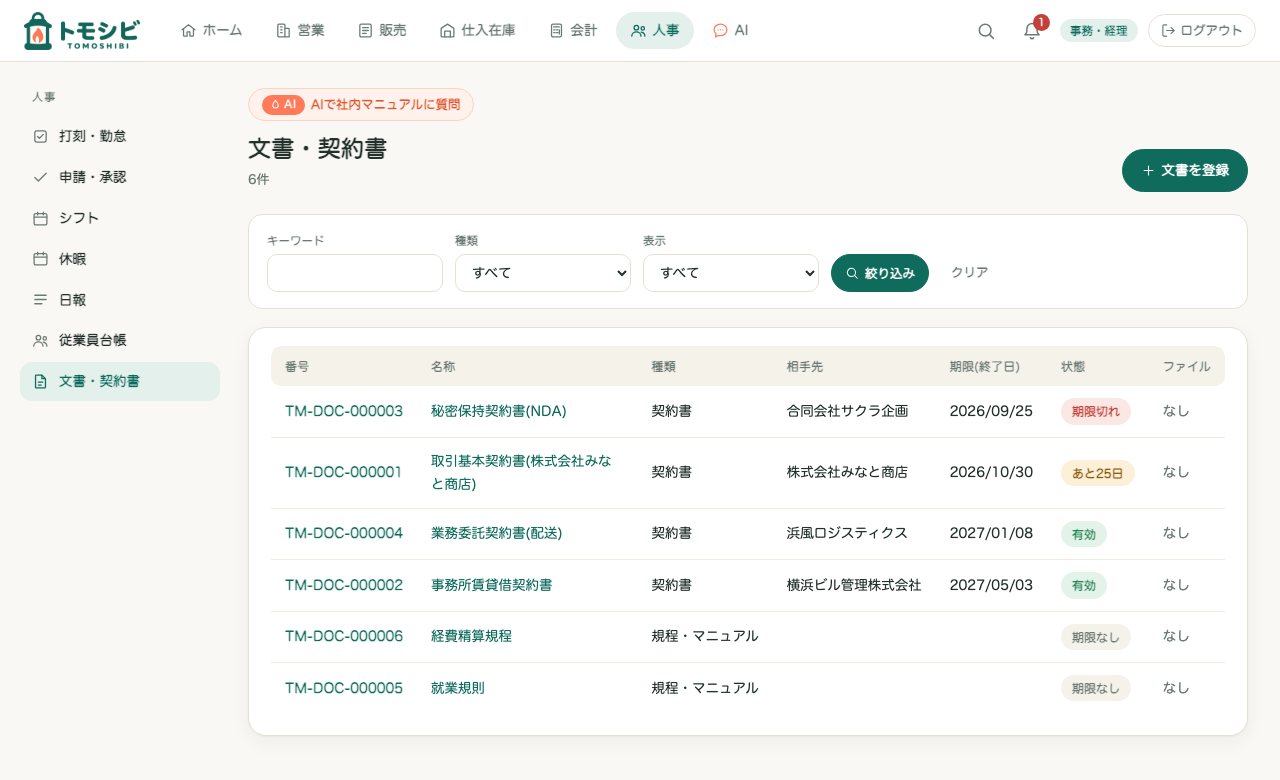Expand the 種類 dropdown
Viewport: 1280px width, 780px height.
click(x=543, y=273)
